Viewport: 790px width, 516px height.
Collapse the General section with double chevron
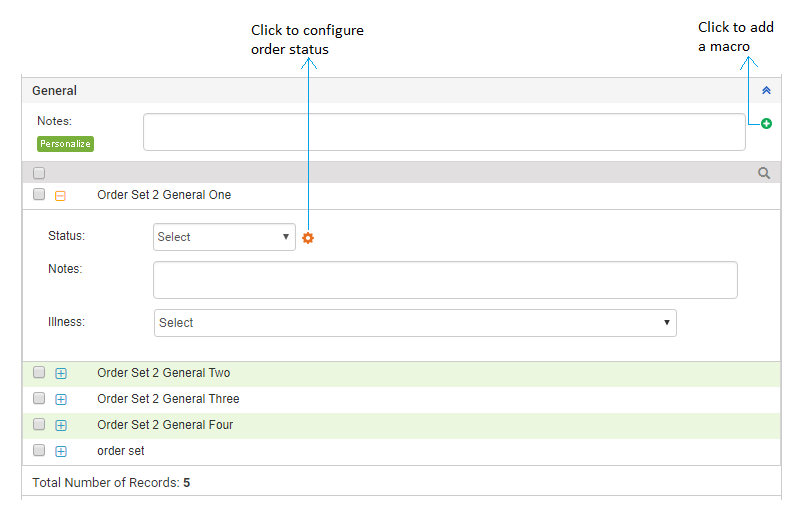766,90
